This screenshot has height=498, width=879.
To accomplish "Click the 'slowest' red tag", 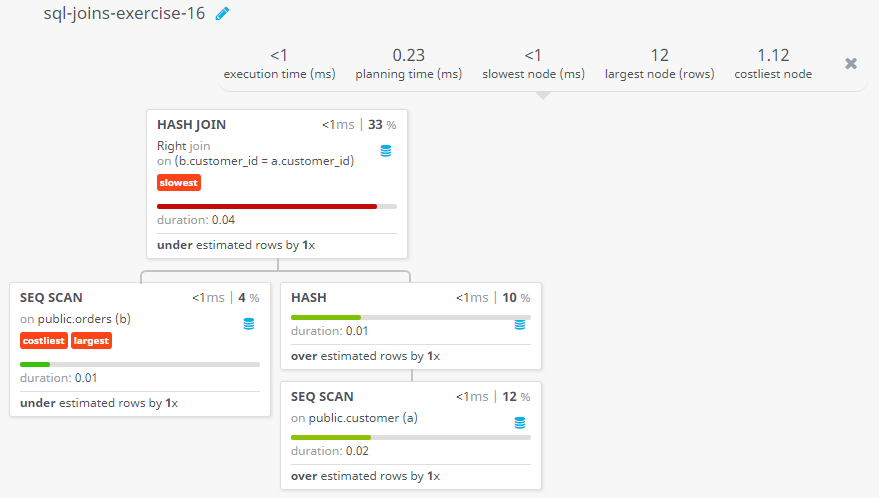I will pos(179,183).
